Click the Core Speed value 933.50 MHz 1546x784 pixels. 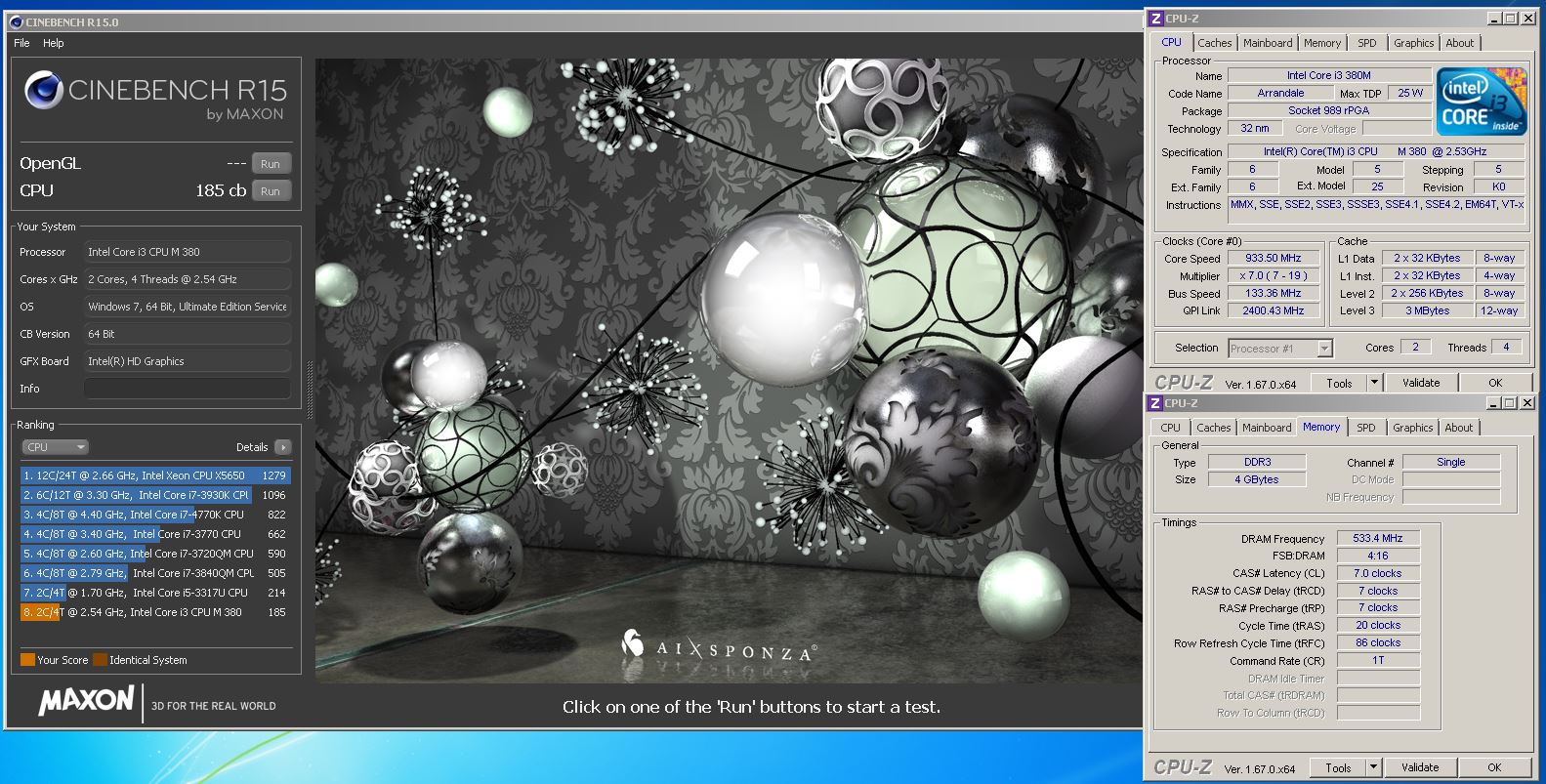point(1272,259)
